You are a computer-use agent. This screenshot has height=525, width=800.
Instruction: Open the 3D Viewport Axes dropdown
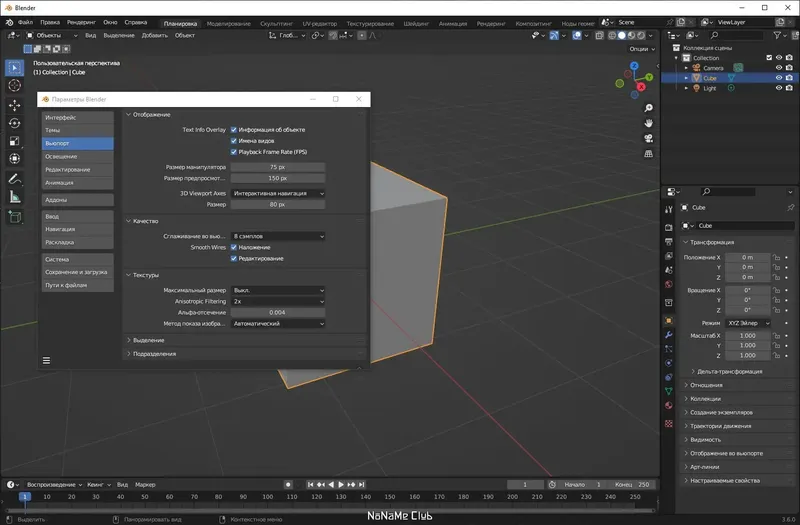(278, 193)
